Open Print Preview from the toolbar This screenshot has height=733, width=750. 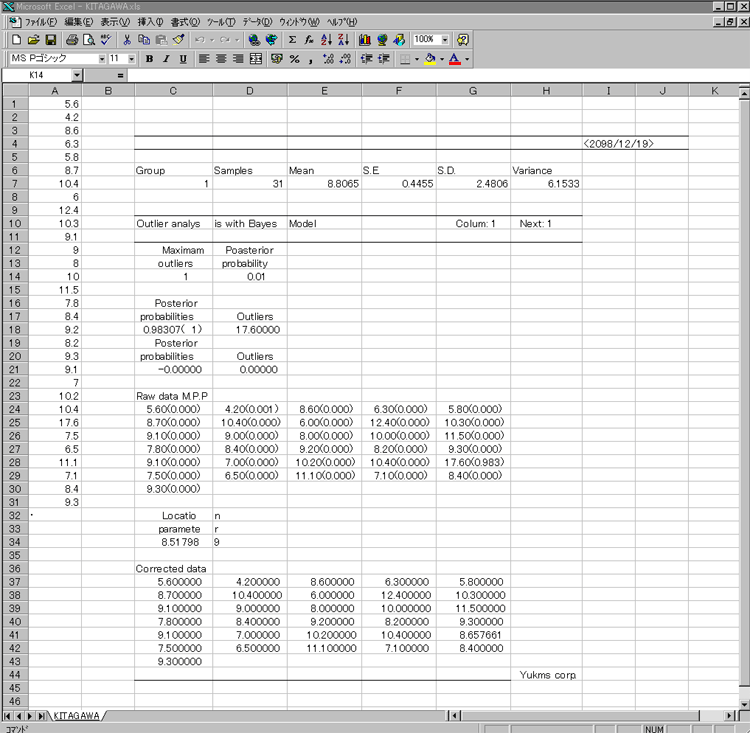[88, 40]
